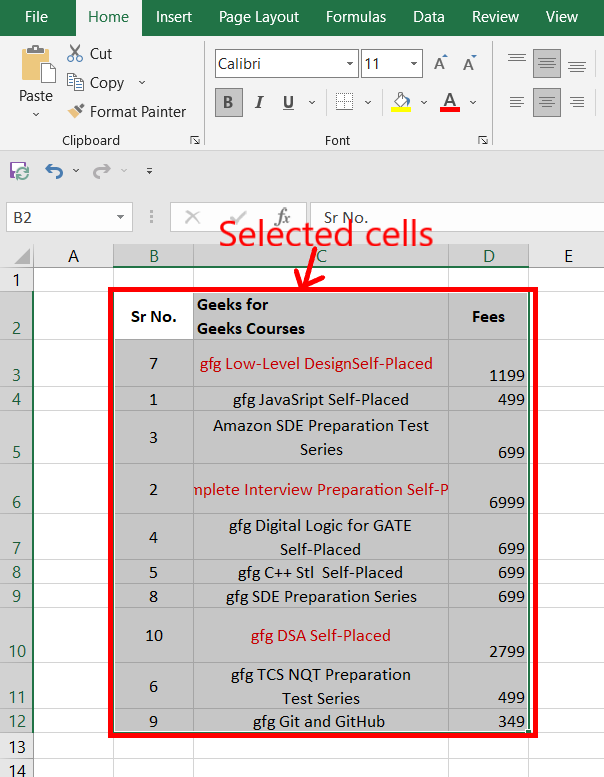
Task: Click cell 'gfg Git and GitHub'
Action: coord(321,721)
